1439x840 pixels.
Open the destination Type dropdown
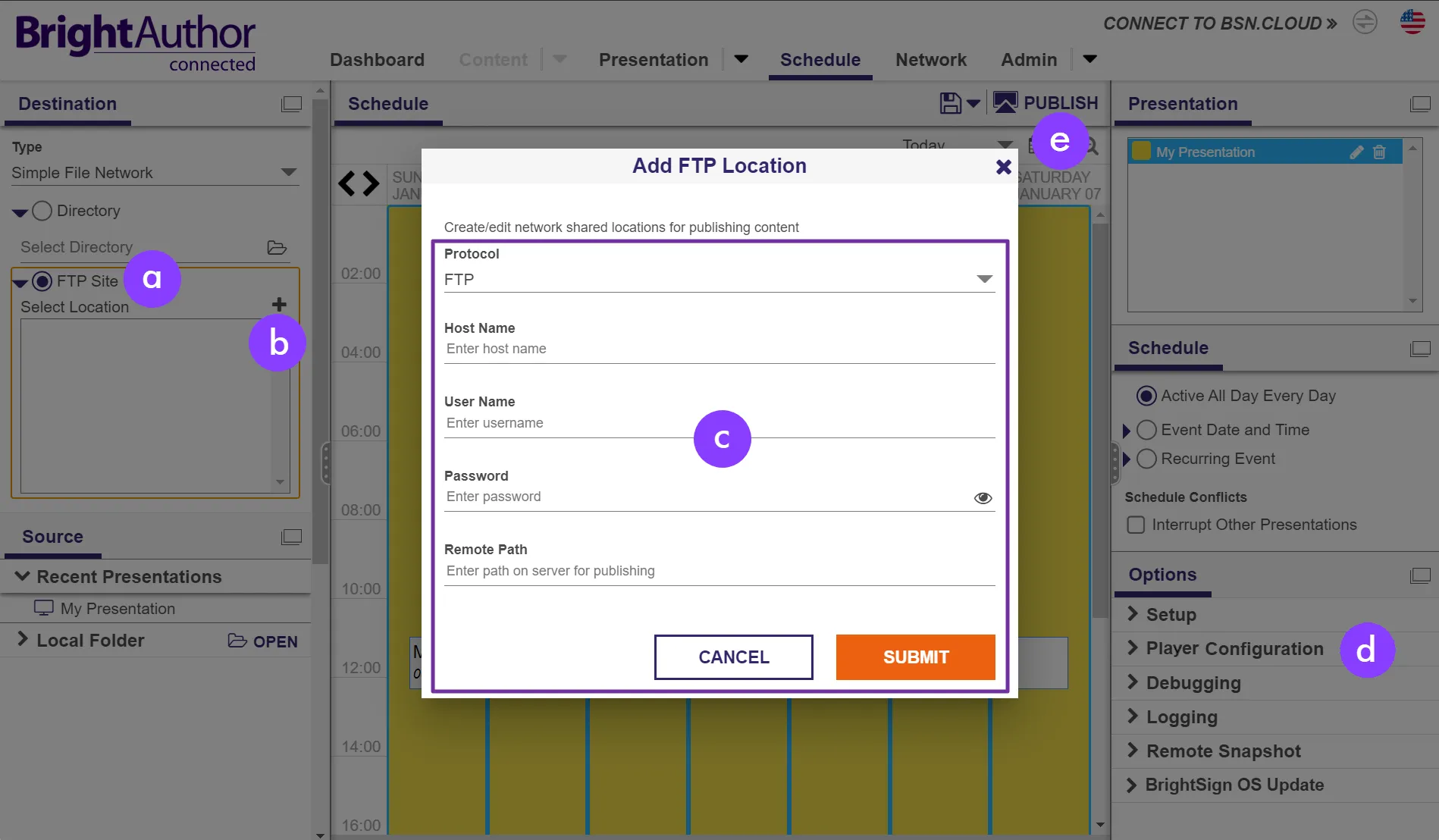pos(155,173)
